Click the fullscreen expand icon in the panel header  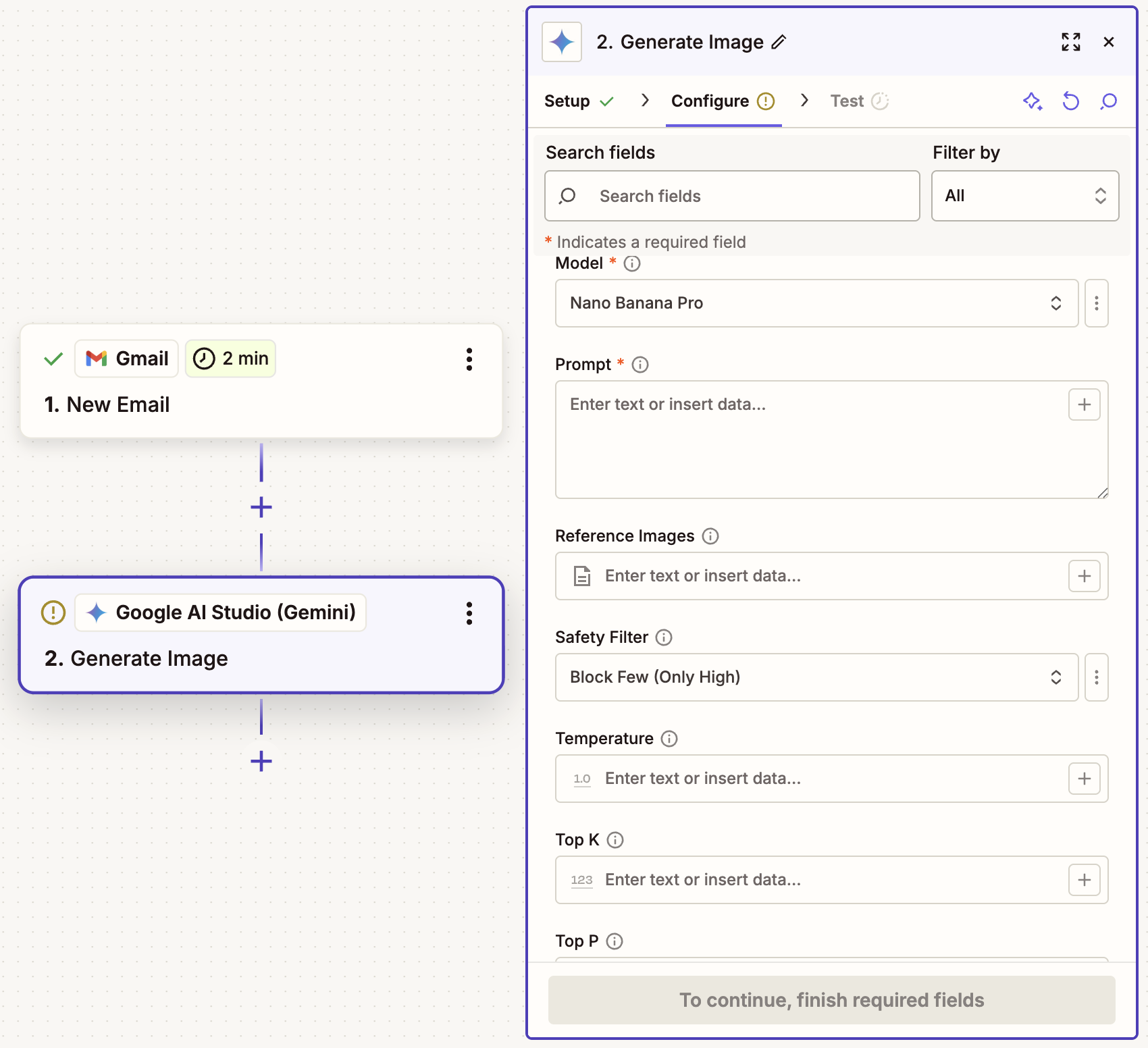[1070, 42]
